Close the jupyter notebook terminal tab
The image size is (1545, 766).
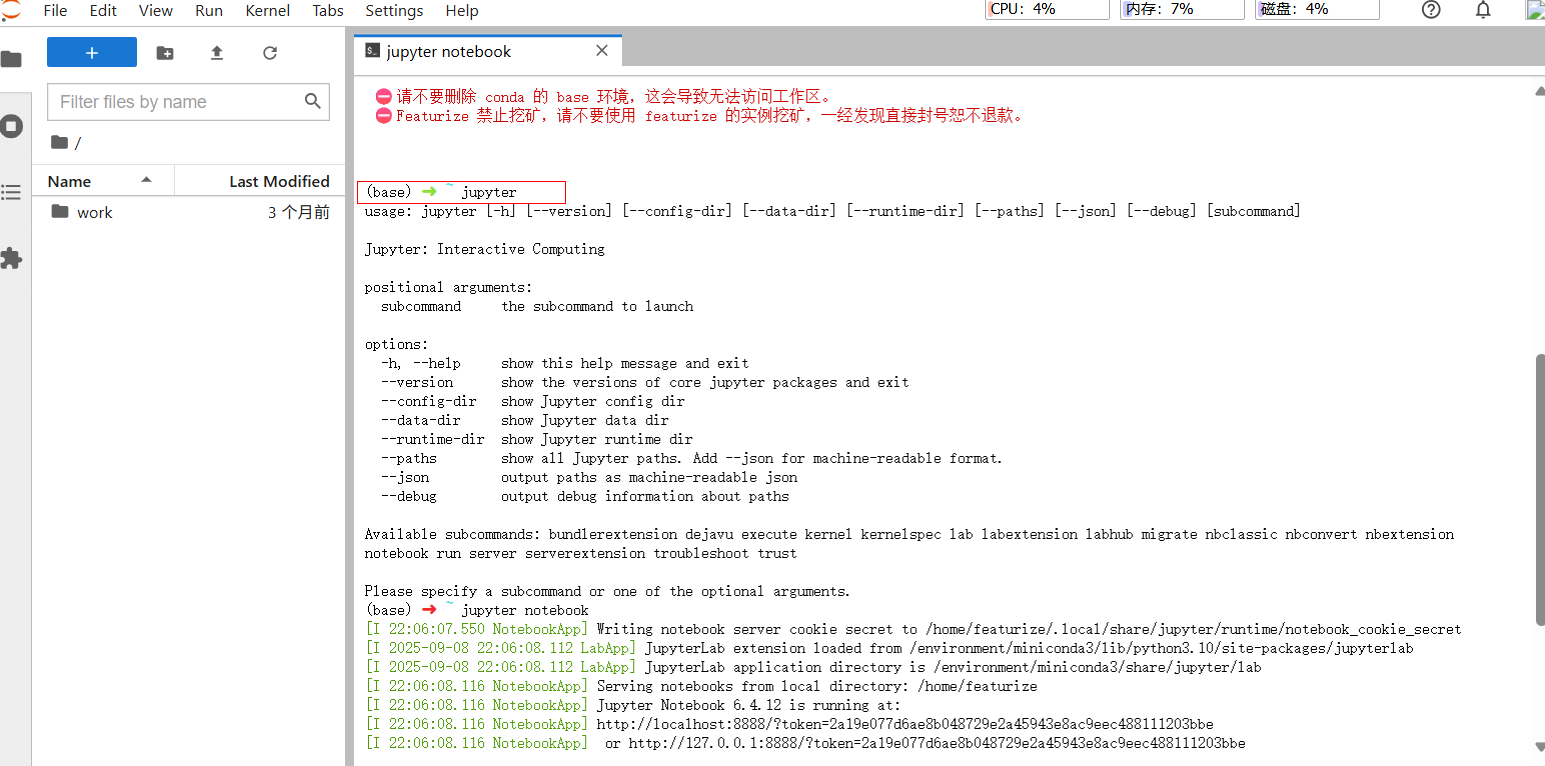(602, 51)
